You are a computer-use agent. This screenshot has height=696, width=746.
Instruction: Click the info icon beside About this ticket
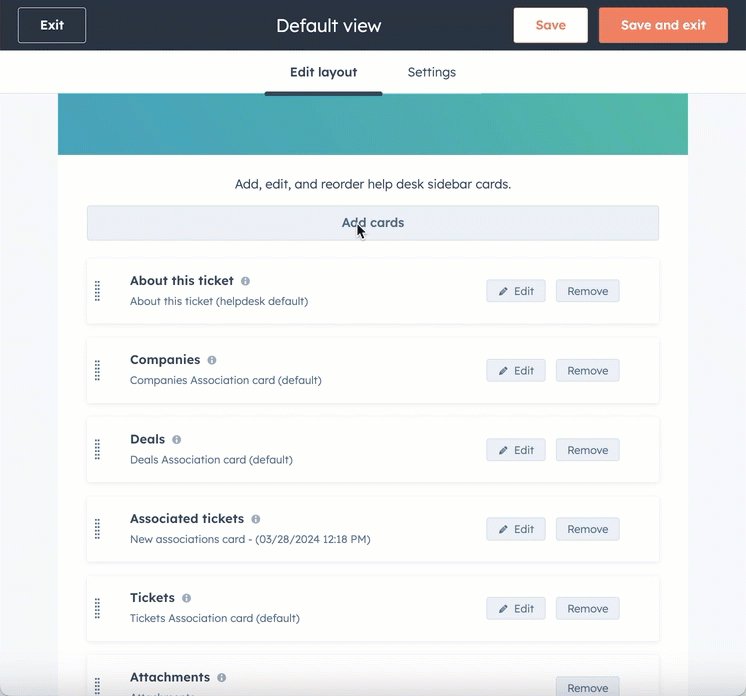(x=245, y=281)
